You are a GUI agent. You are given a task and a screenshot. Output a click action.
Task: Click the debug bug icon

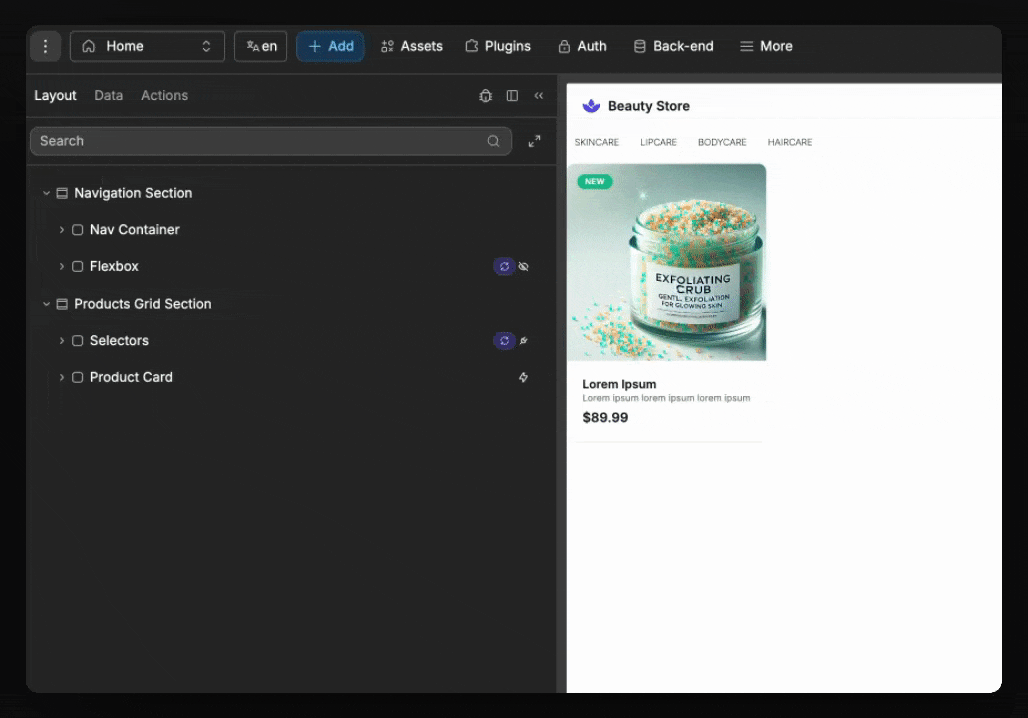[x=486, y=96]
